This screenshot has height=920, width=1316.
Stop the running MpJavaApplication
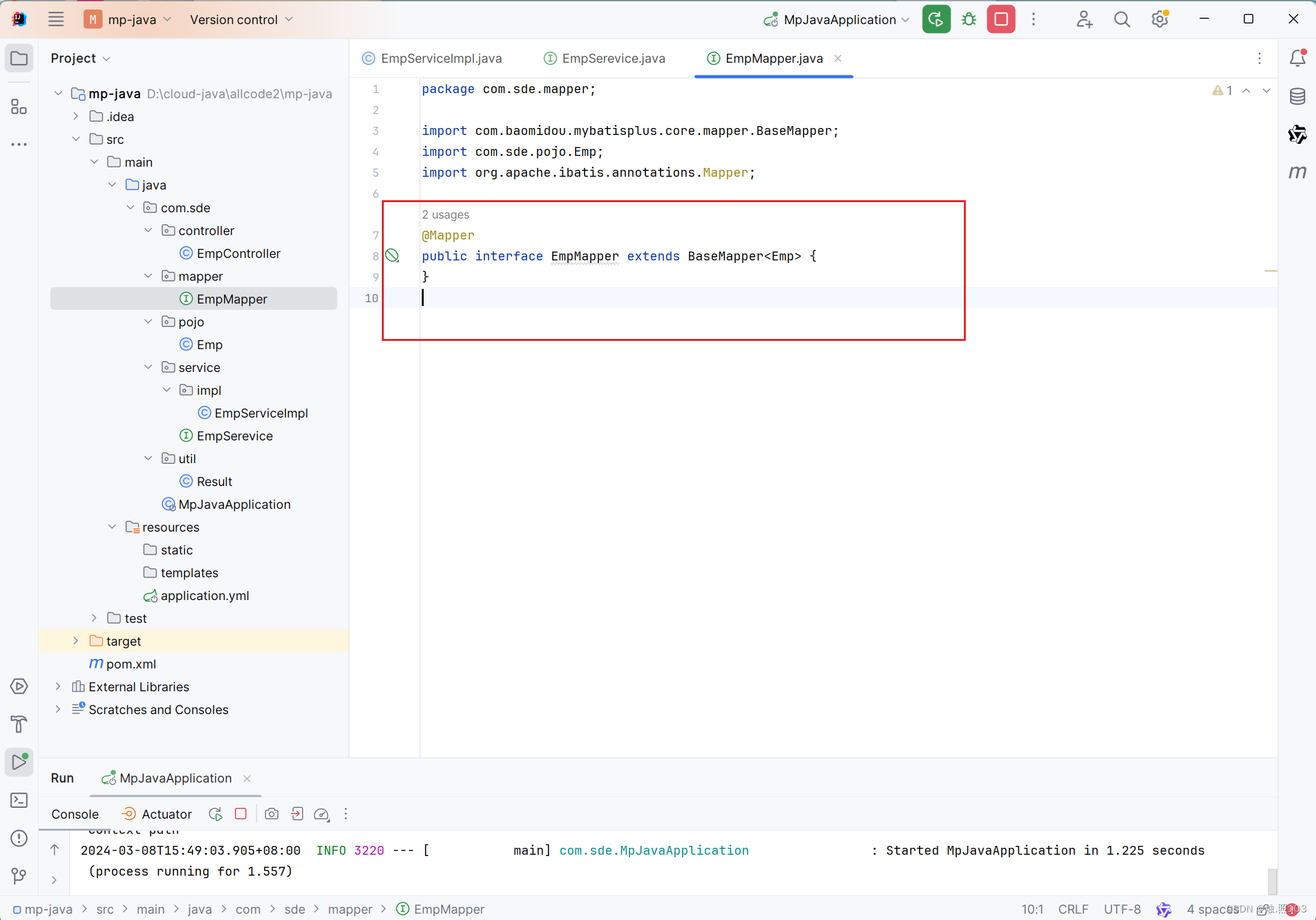(x=1001, y=20)
